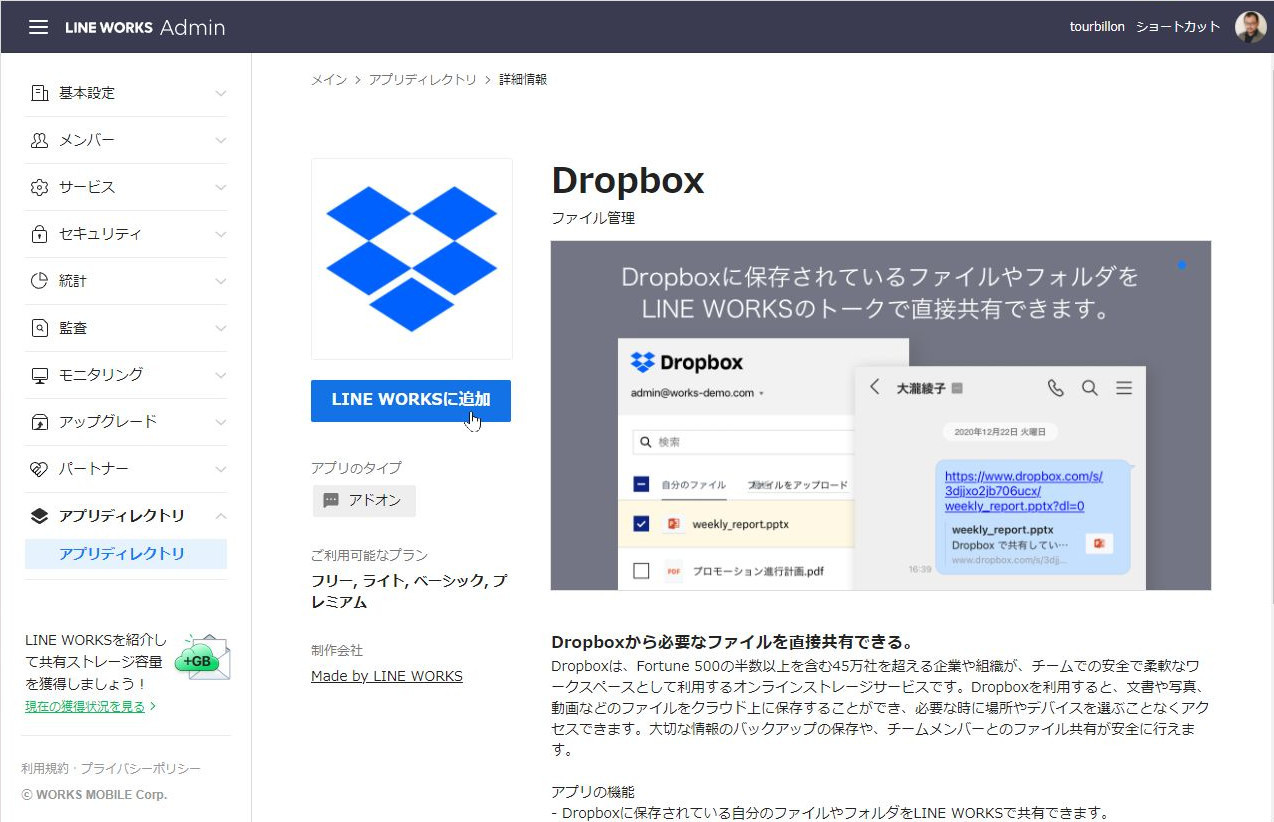Click the Dropbox app logo
This screenshot has width=1274, height=822.
pos(411,258)
